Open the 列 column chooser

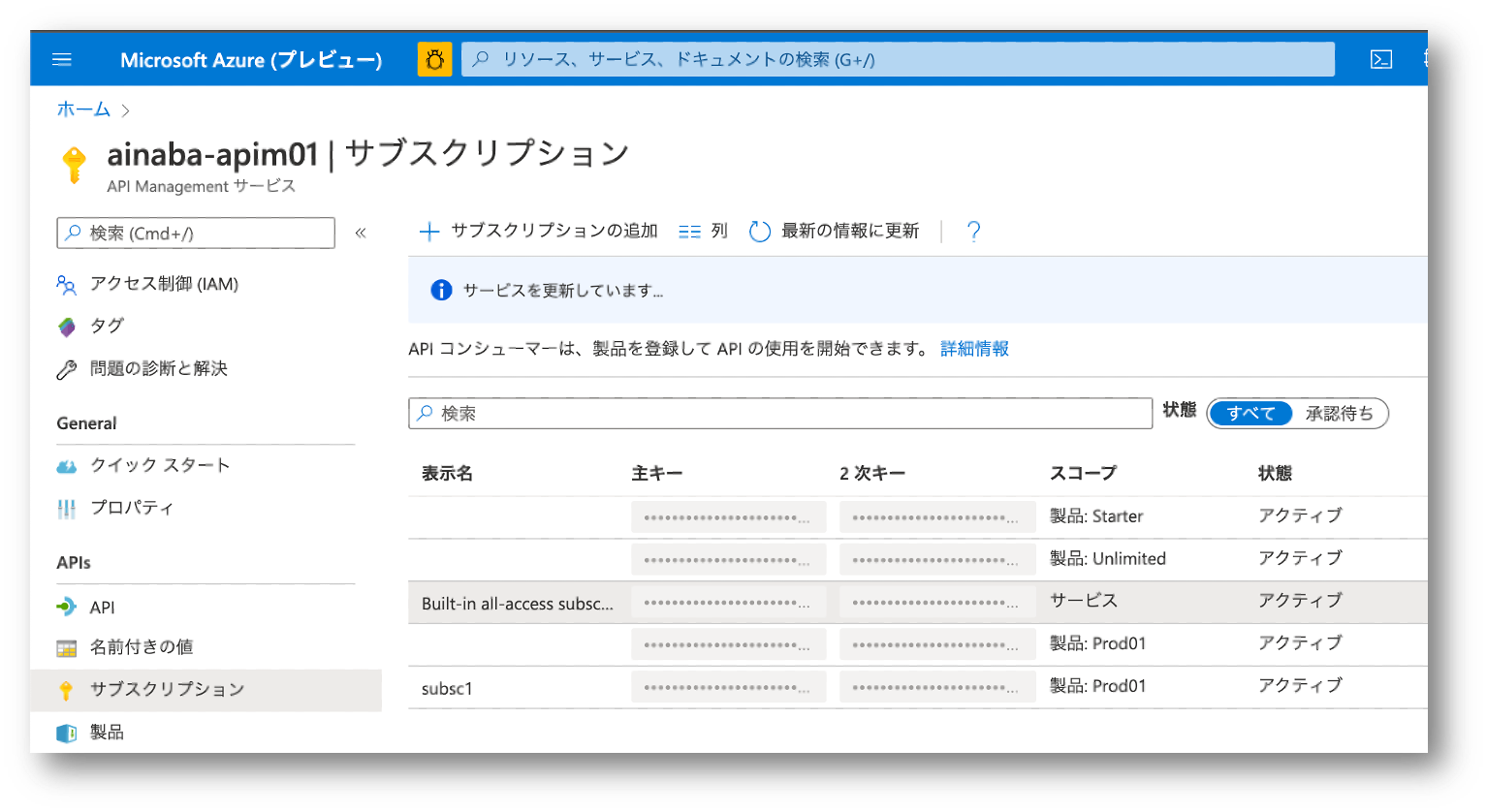pyautogui.click(x=703, y=231)
